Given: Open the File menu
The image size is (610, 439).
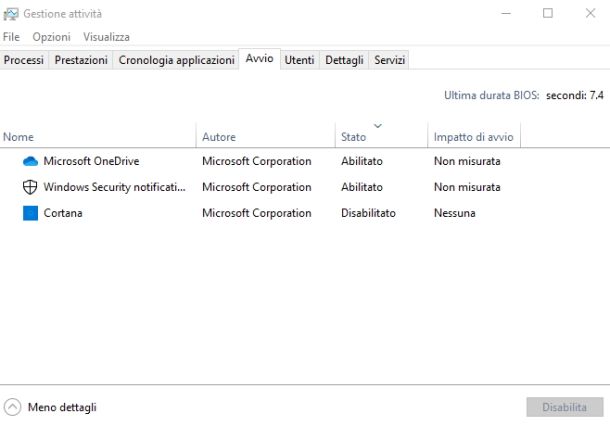Looking at the screenshot, I should (x=11, y=37).
